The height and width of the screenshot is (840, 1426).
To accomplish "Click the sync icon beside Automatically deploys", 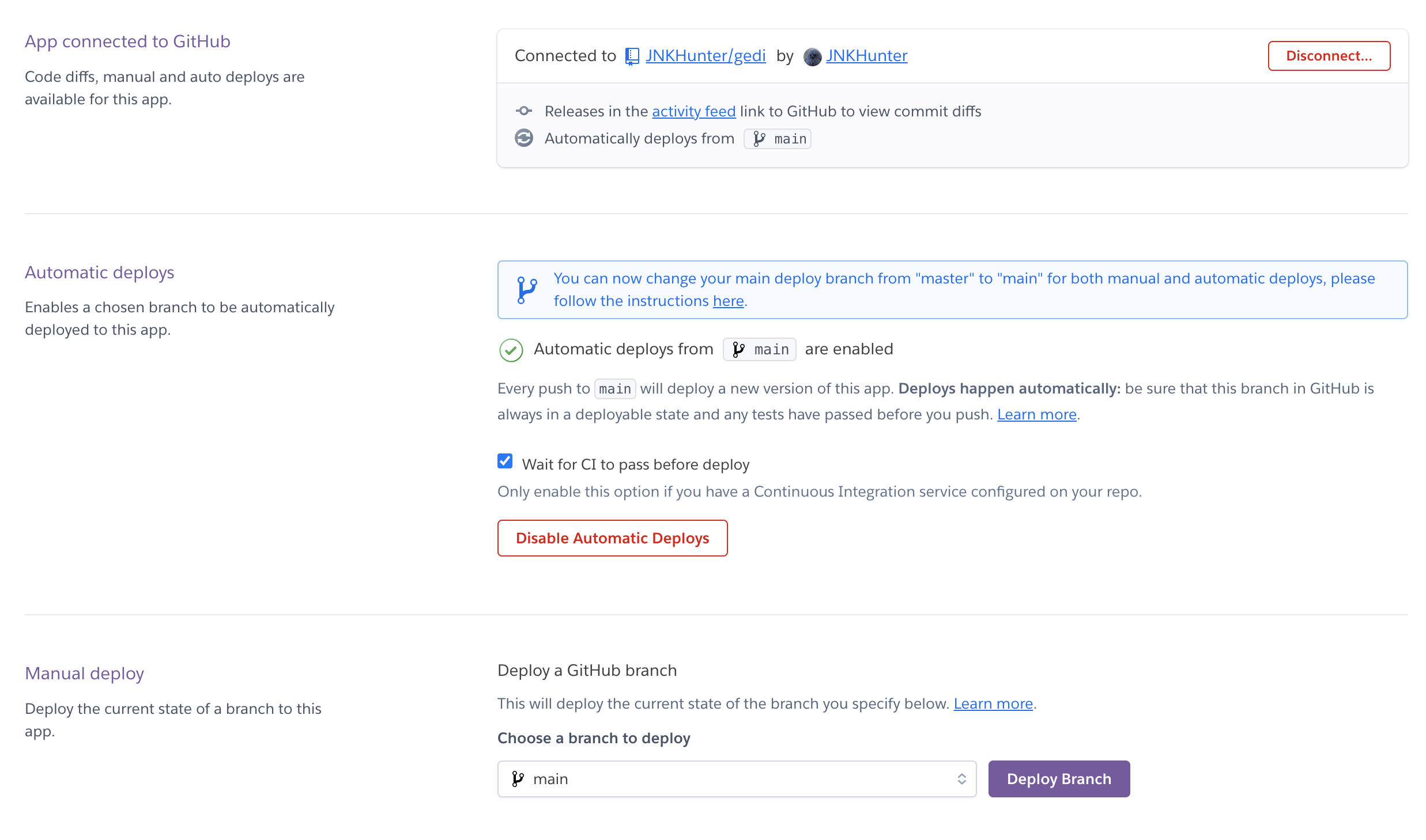I will (523, 138).
